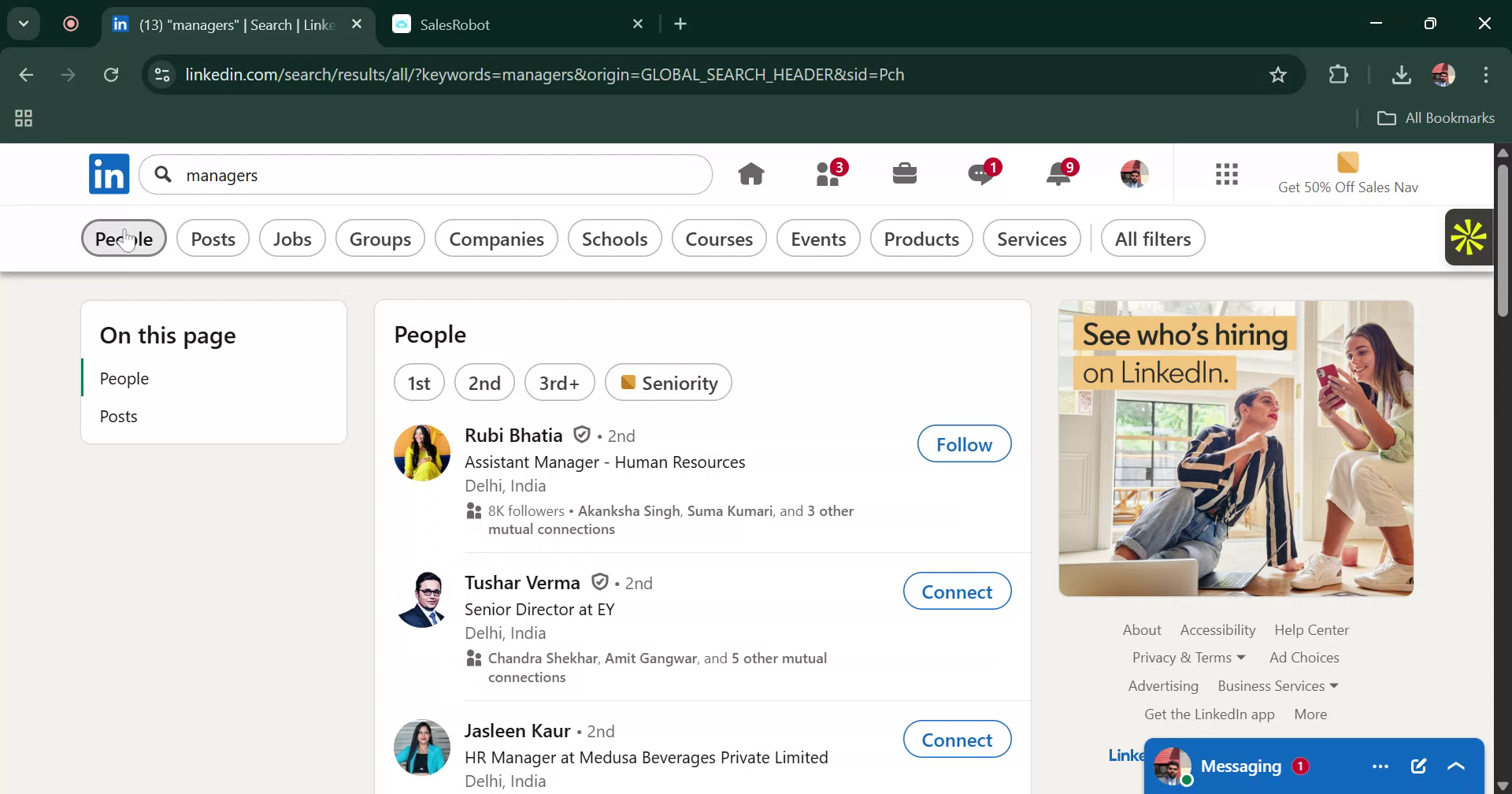Viewport: 1512px width, 794px height.
Task: Follow Rubi Bhatia
Action: click(x=964, y=443)
